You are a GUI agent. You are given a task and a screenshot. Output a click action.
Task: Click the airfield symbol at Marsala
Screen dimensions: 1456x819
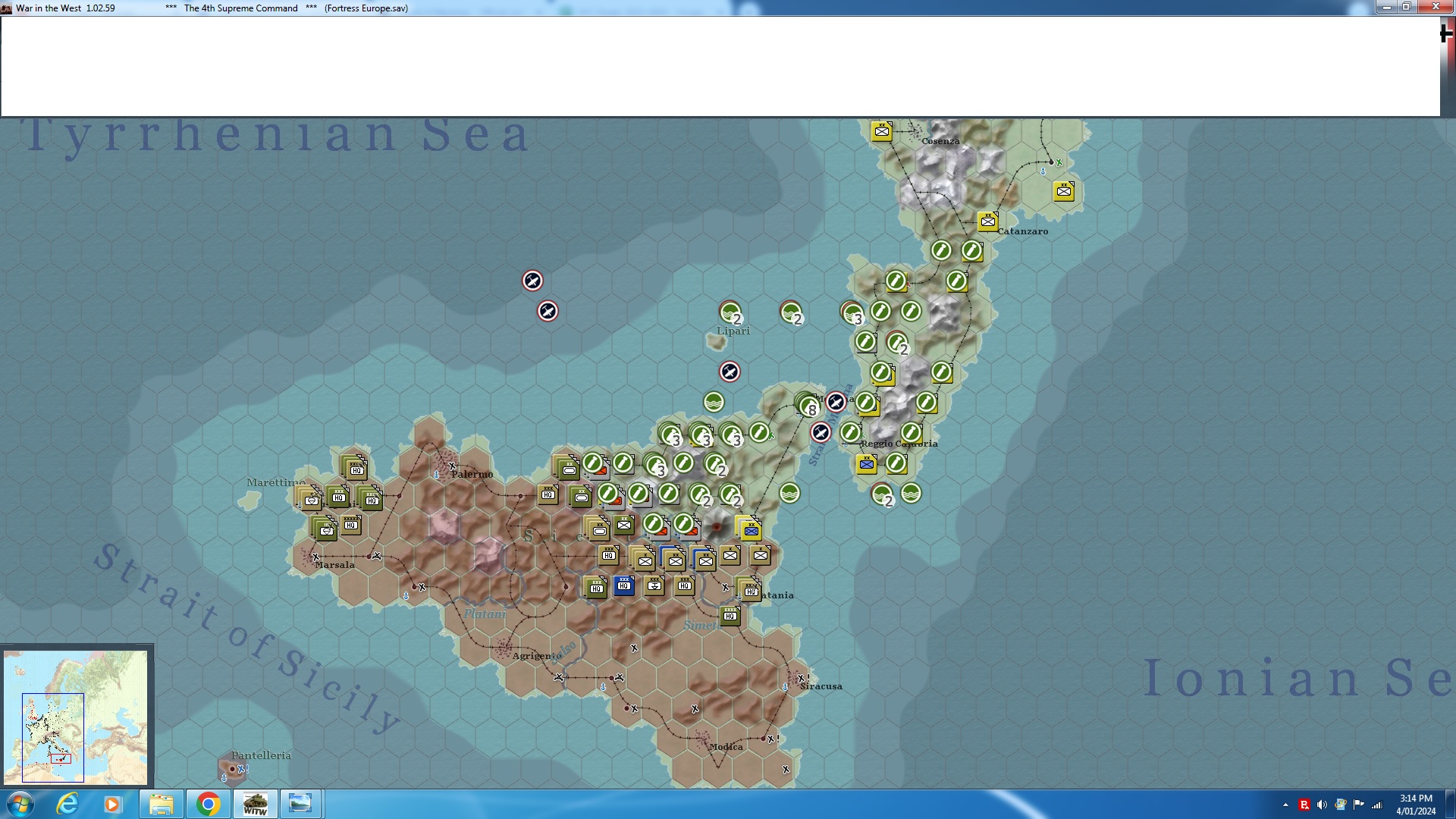315,557
